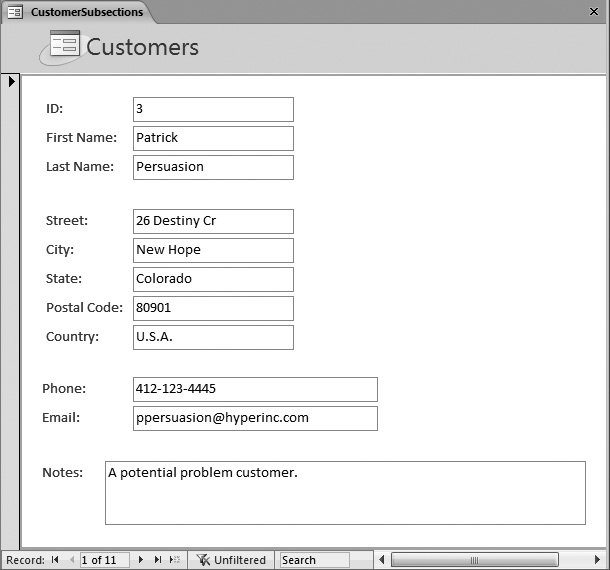The width and height of the screenshot is (610, 570).
Task: Click the Search box in the navigation bar
Action: click(x=314, y=560)
